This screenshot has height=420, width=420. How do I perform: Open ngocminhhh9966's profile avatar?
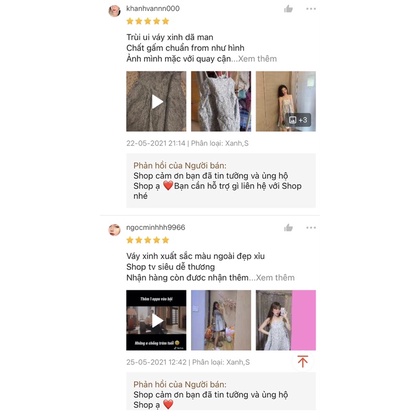114,230
